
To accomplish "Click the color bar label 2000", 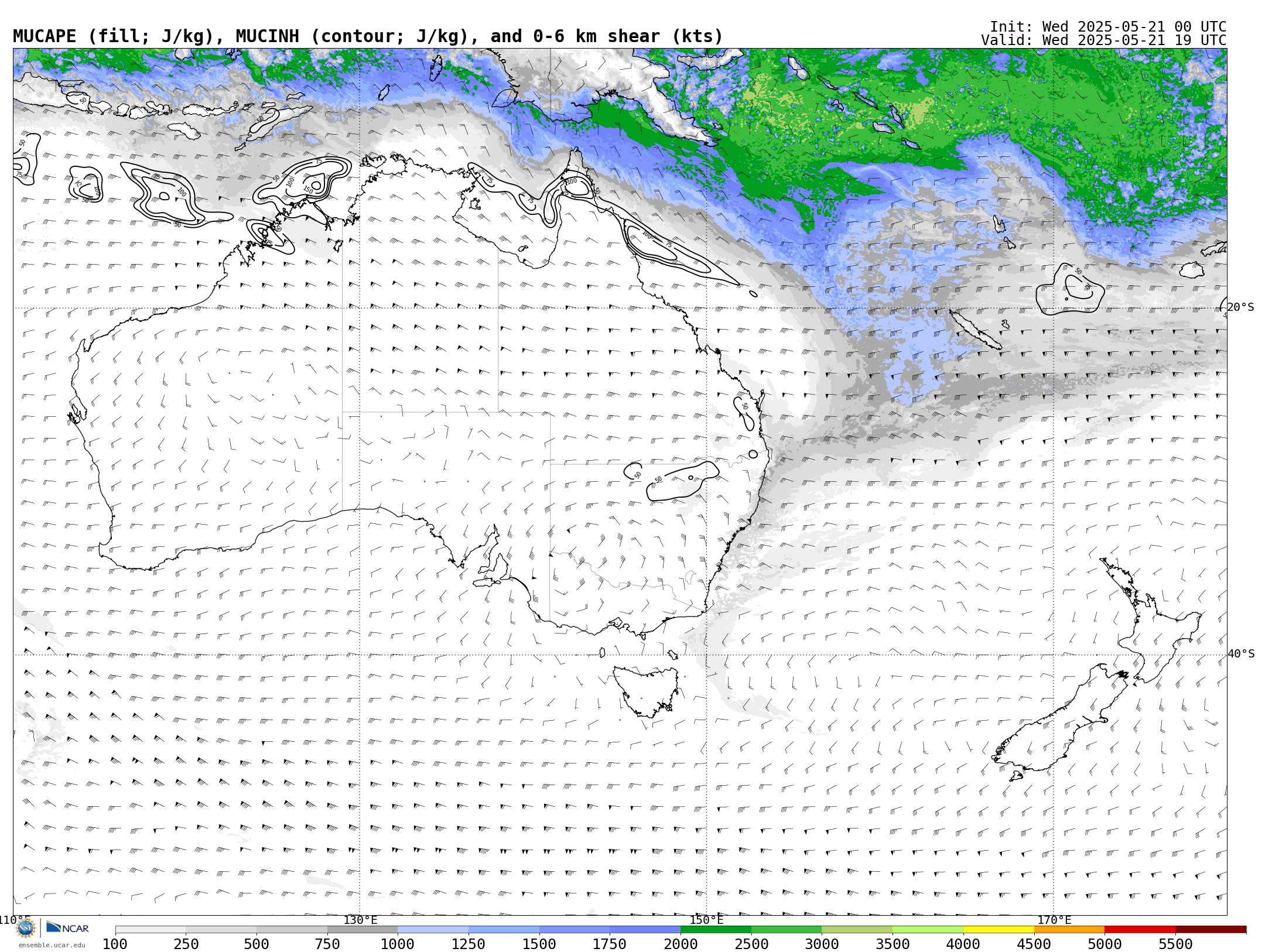I will [x=681, y=944].
